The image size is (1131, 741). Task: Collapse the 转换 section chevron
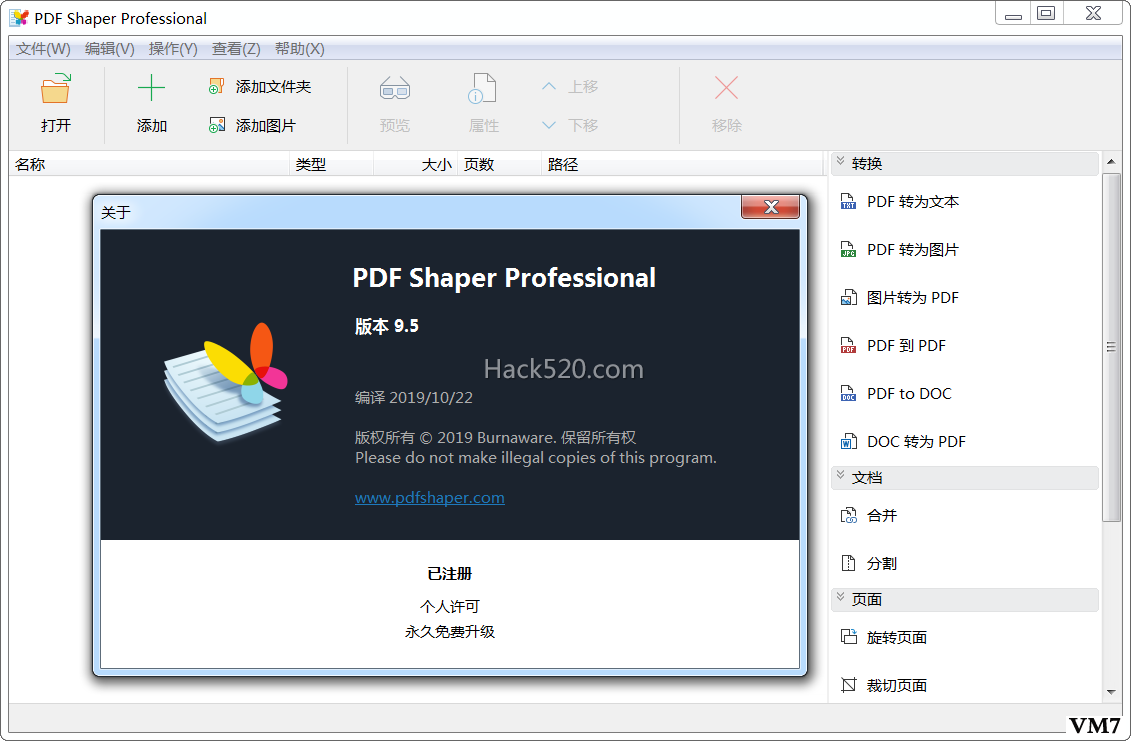(x=840, y=162)
